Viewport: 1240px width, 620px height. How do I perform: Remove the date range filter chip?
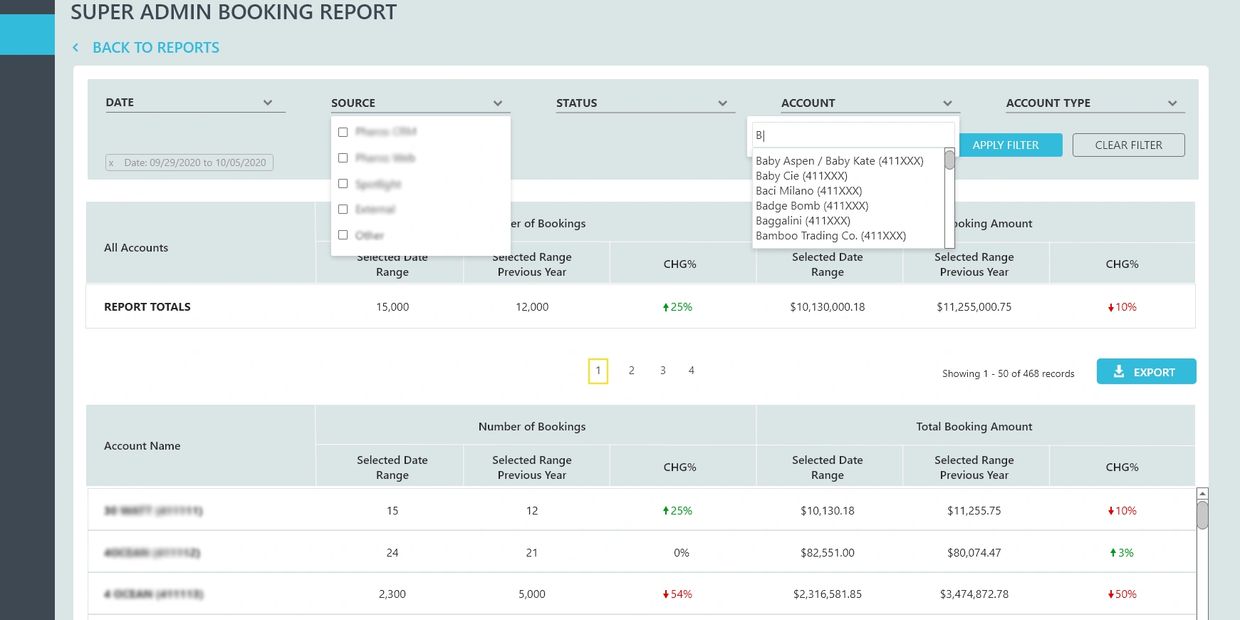111,163
